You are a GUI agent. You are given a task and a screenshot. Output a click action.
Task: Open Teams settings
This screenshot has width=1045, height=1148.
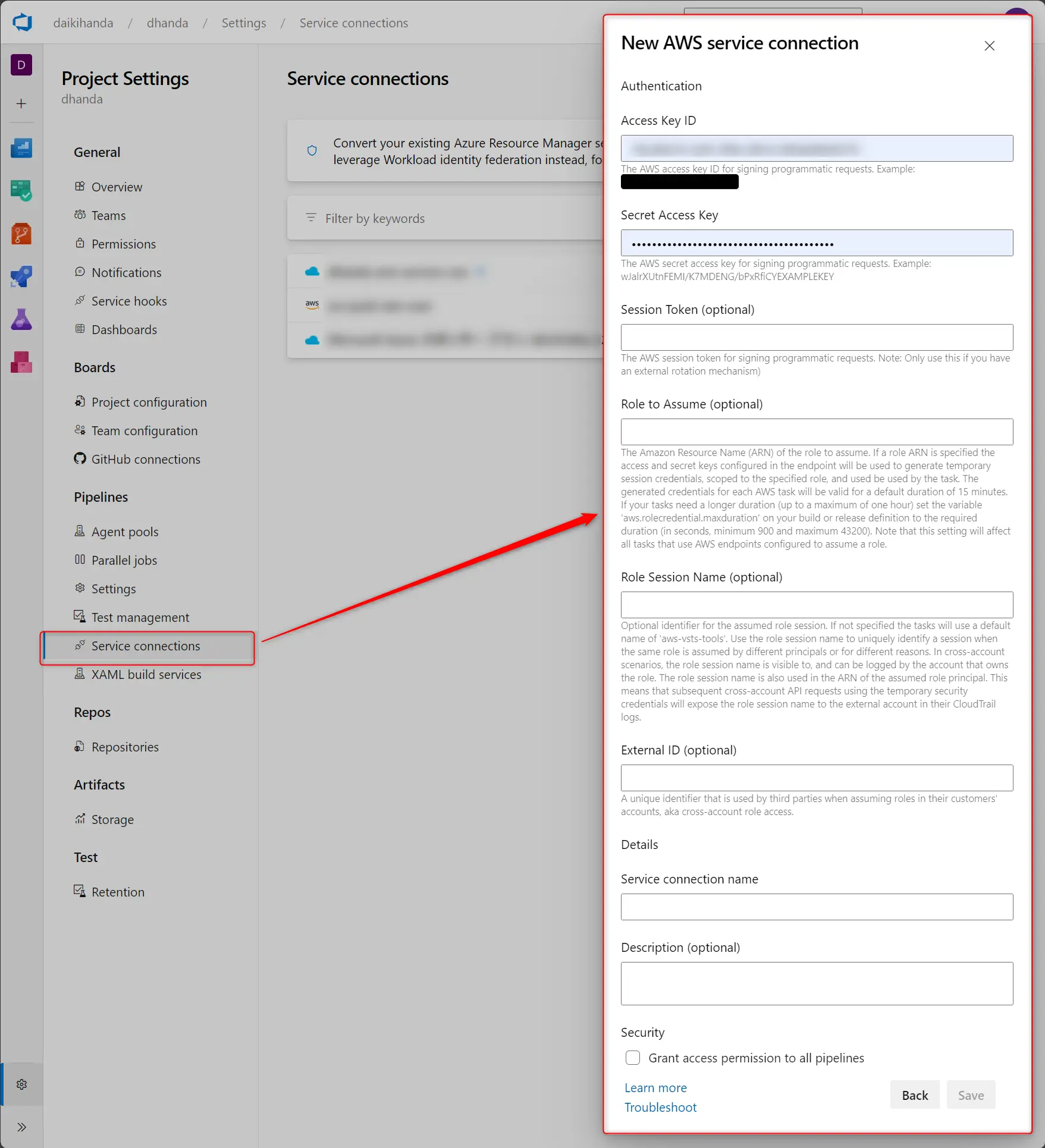[x=108, y=215]
